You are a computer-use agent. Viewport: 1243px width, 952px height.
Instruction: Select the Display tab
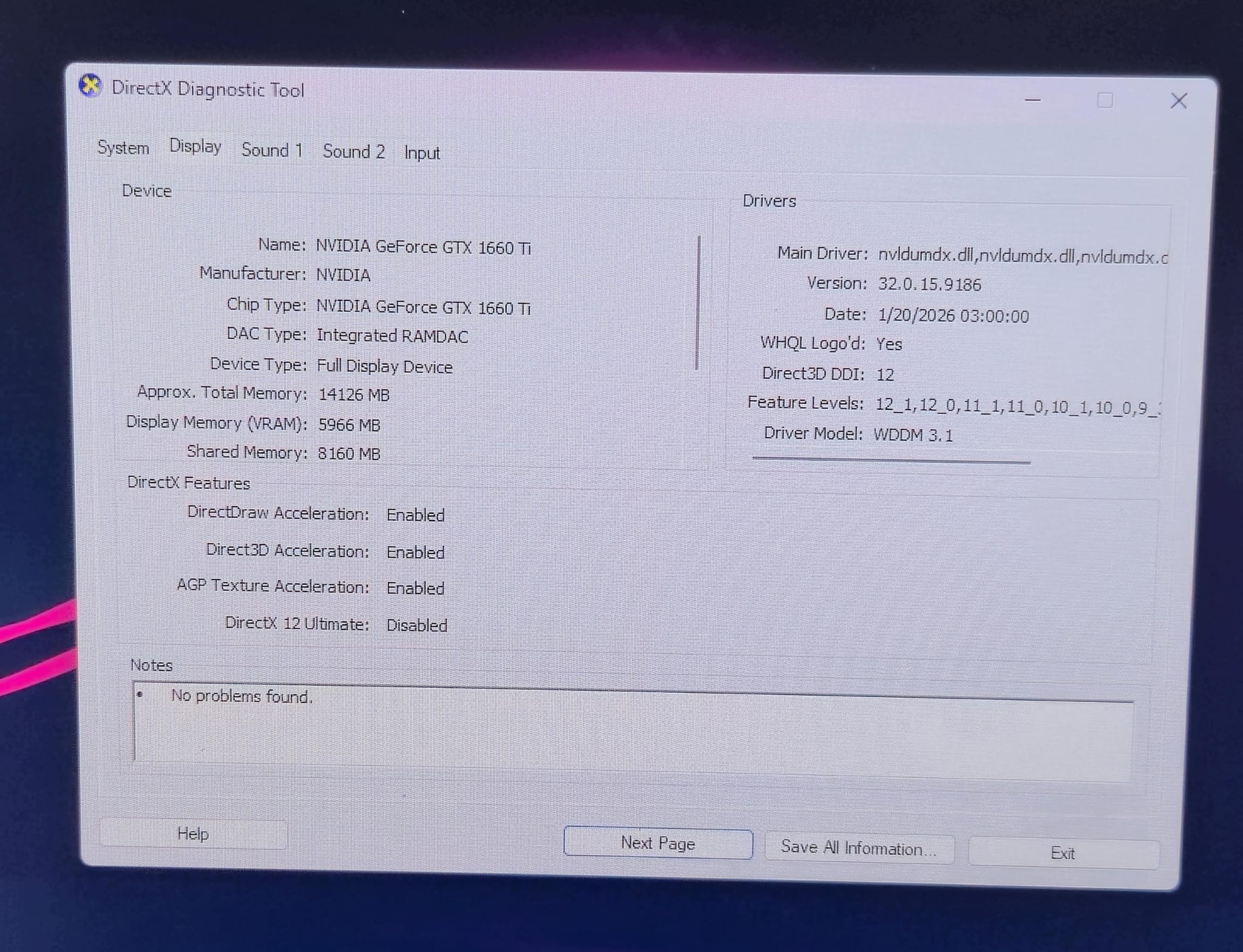pyautogui.click(x=195, y=146)
